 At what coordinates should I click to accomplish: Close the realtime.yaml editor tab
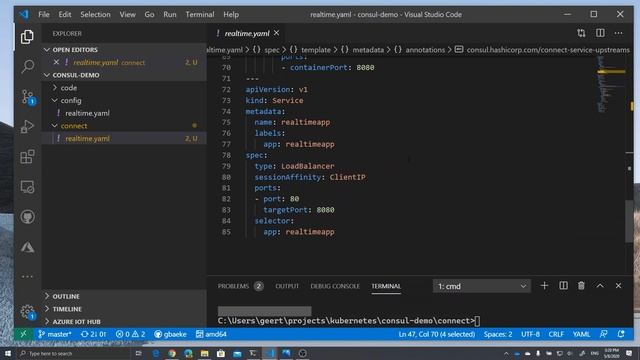tap(277, 33)
